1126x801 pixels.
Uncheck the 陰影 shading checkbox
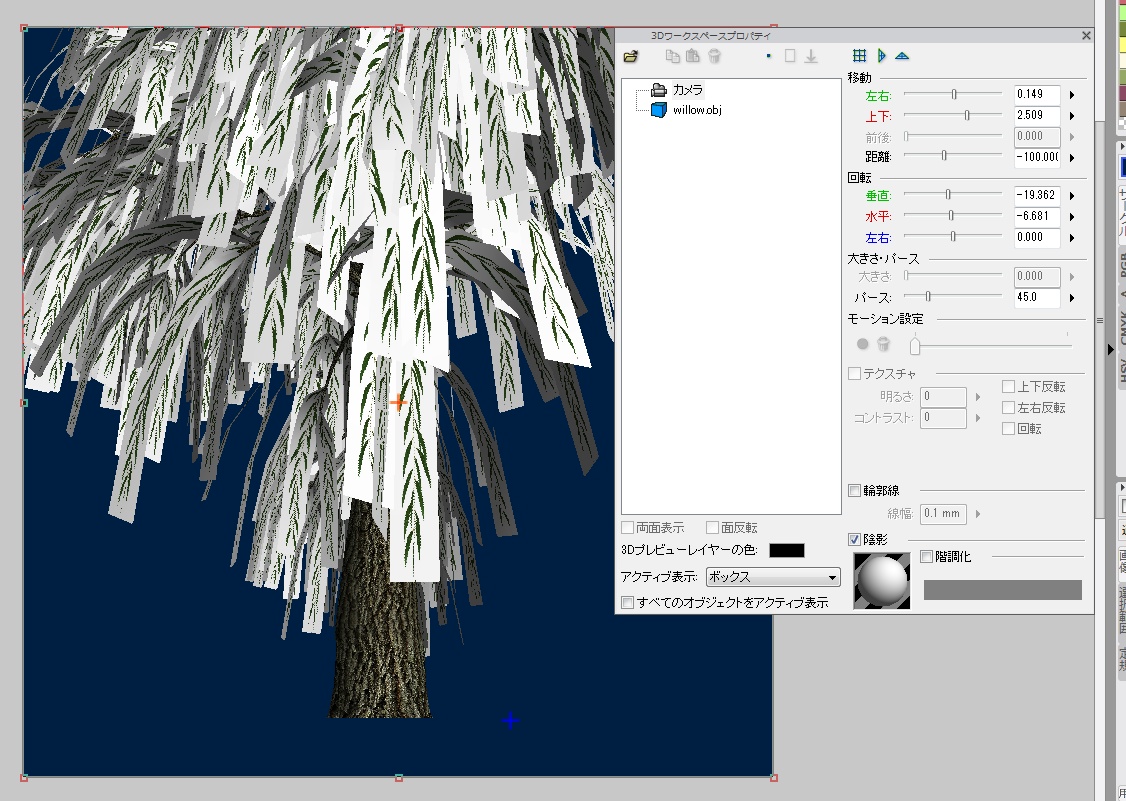(x=855, y=540)
